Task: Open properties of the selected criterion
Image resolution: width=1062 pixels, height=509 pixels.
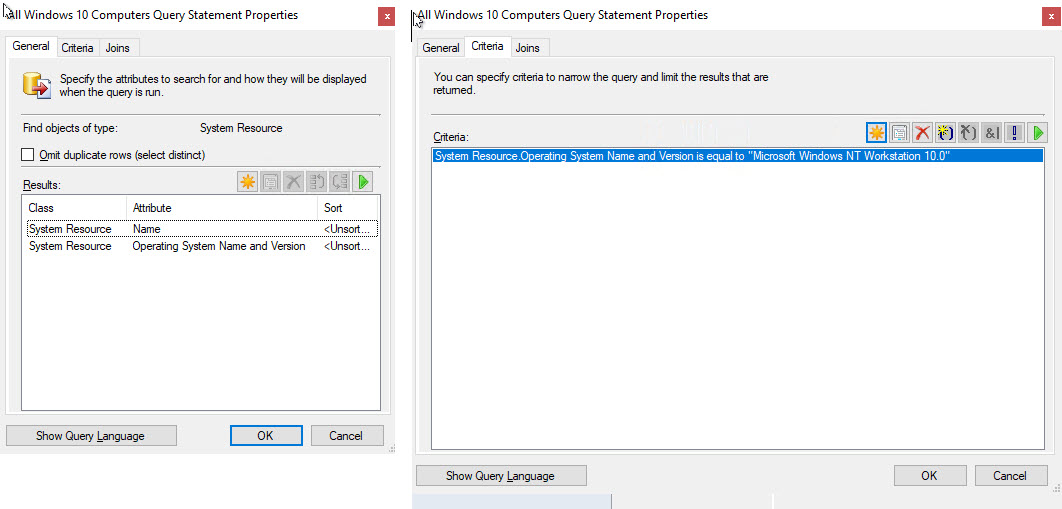Action: (x=899, y=132)
